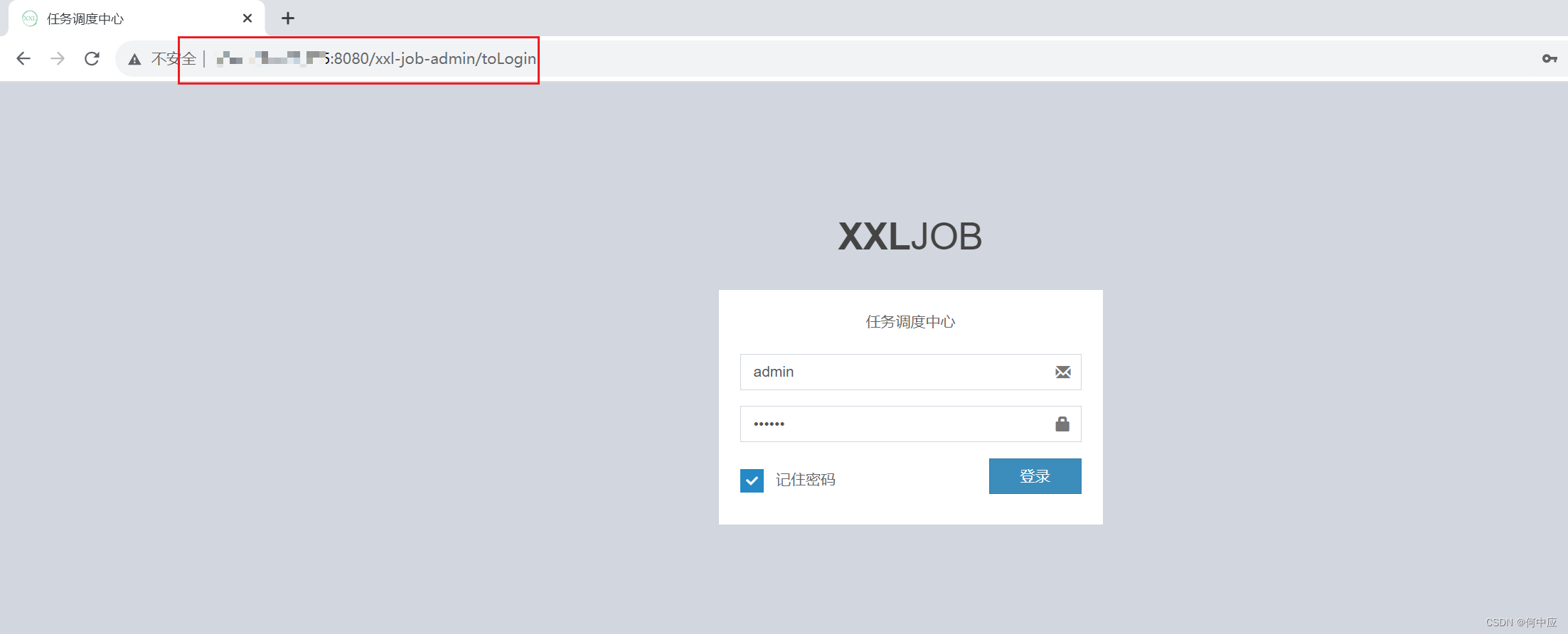Toggle the 记住密码 checkbox

pos(752,480)
